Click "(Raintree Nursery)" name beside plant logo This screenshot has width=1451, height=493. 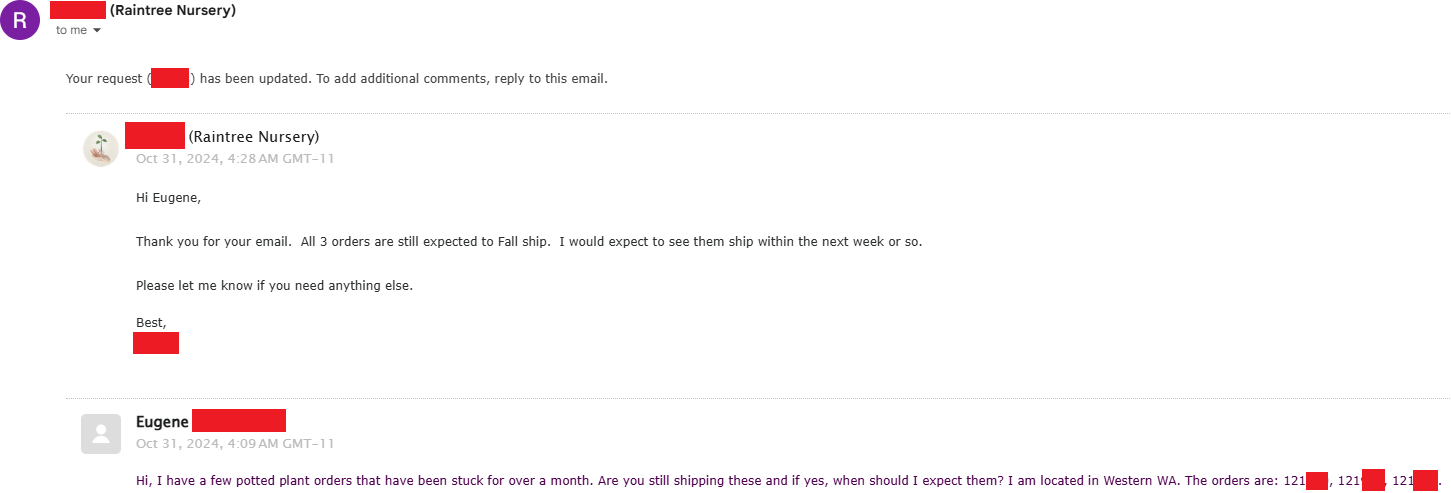coord(254,137)
